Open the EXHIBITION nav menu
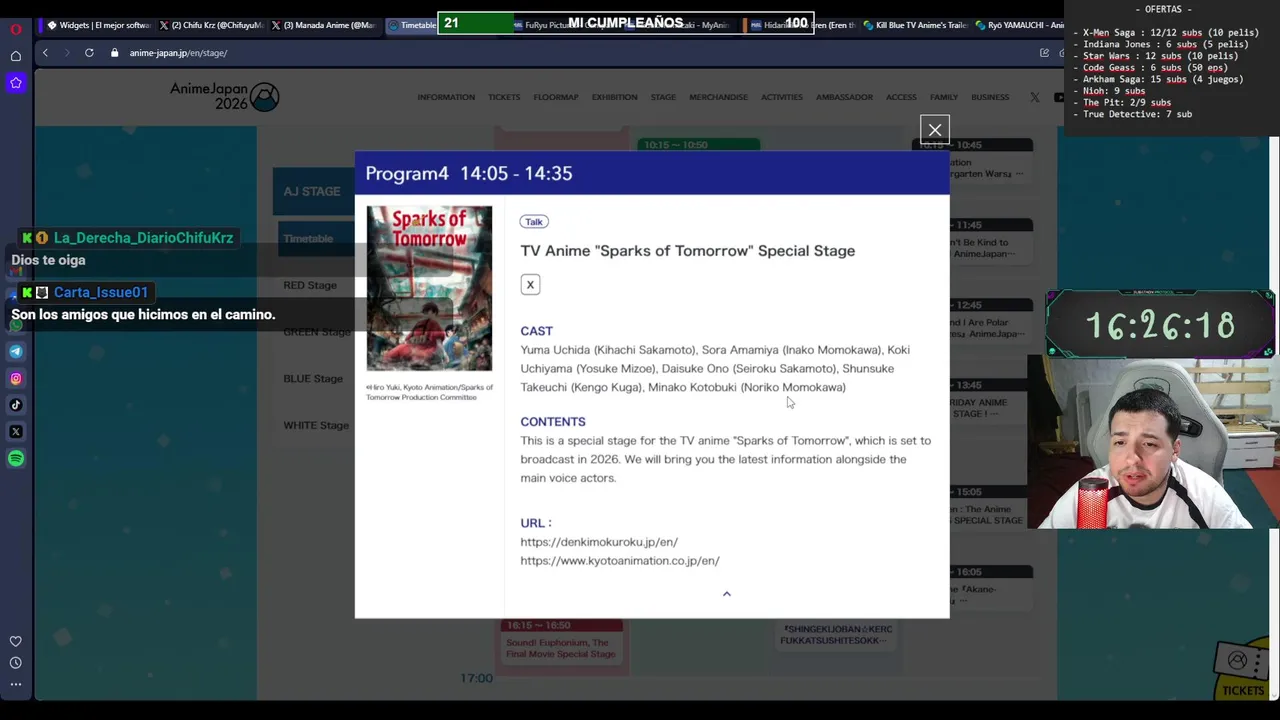The height and width of the screenshot is (720, 1280). (614, 97)
